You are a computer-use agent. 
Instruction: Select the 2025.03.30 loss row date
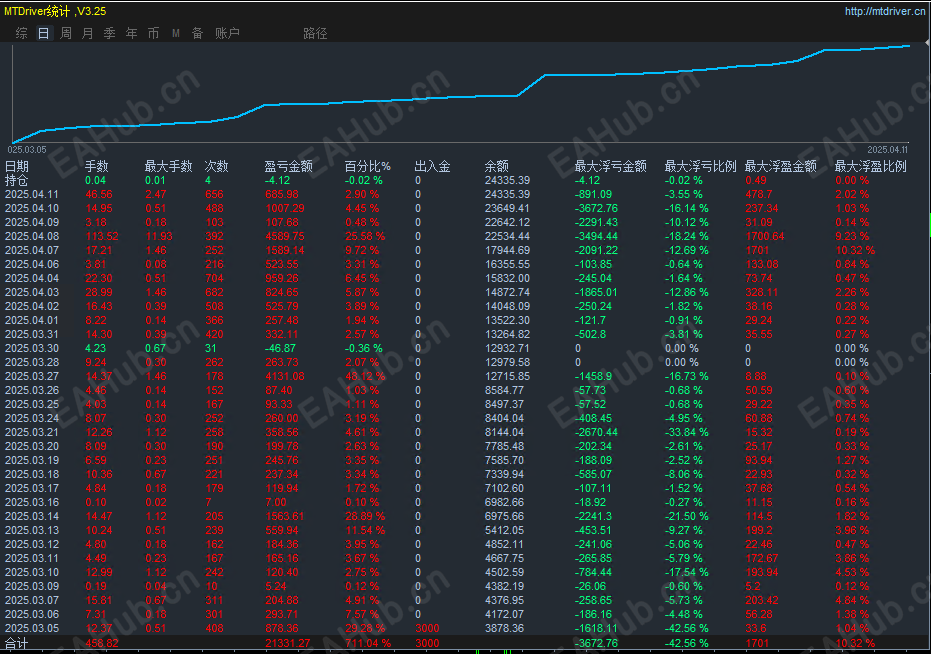click(32, 348)
